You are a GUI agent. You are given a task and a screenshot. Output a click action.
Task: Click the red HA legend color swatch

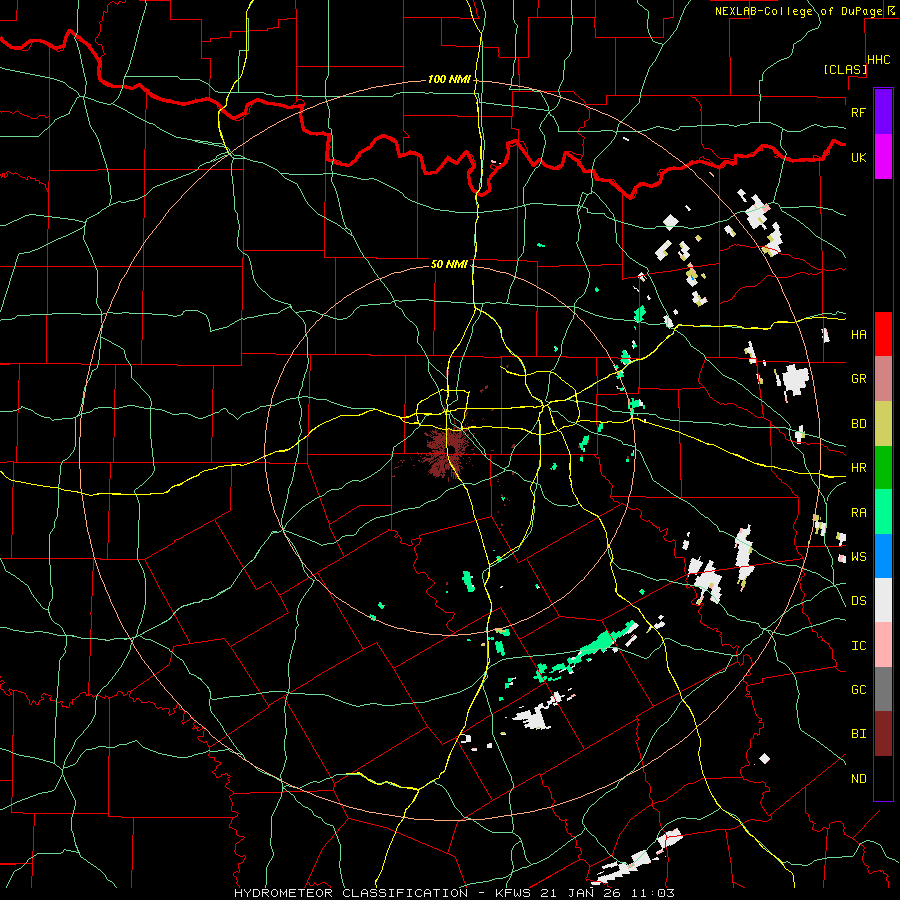(883, 334)
